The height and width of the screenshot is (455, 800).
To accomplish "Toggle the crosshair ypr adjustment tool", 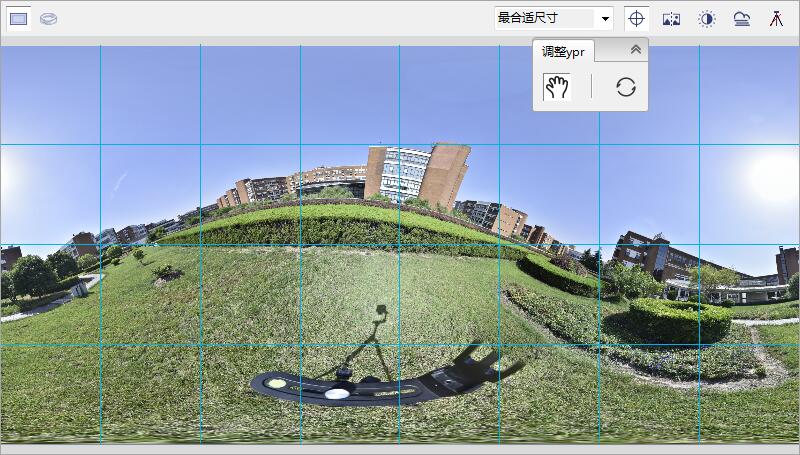I will pos(636,19).
